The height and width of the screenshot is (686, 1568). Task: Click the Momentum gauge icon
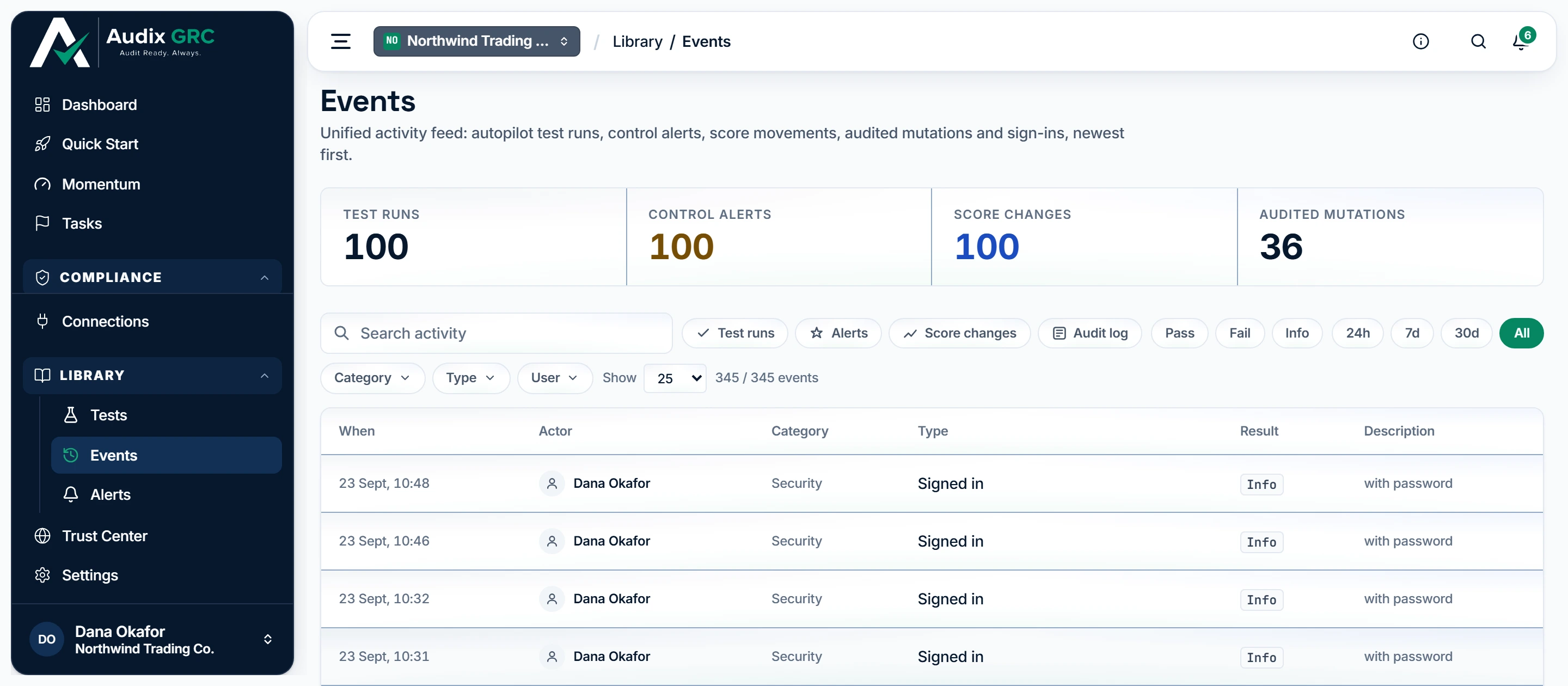click(42, 184)
